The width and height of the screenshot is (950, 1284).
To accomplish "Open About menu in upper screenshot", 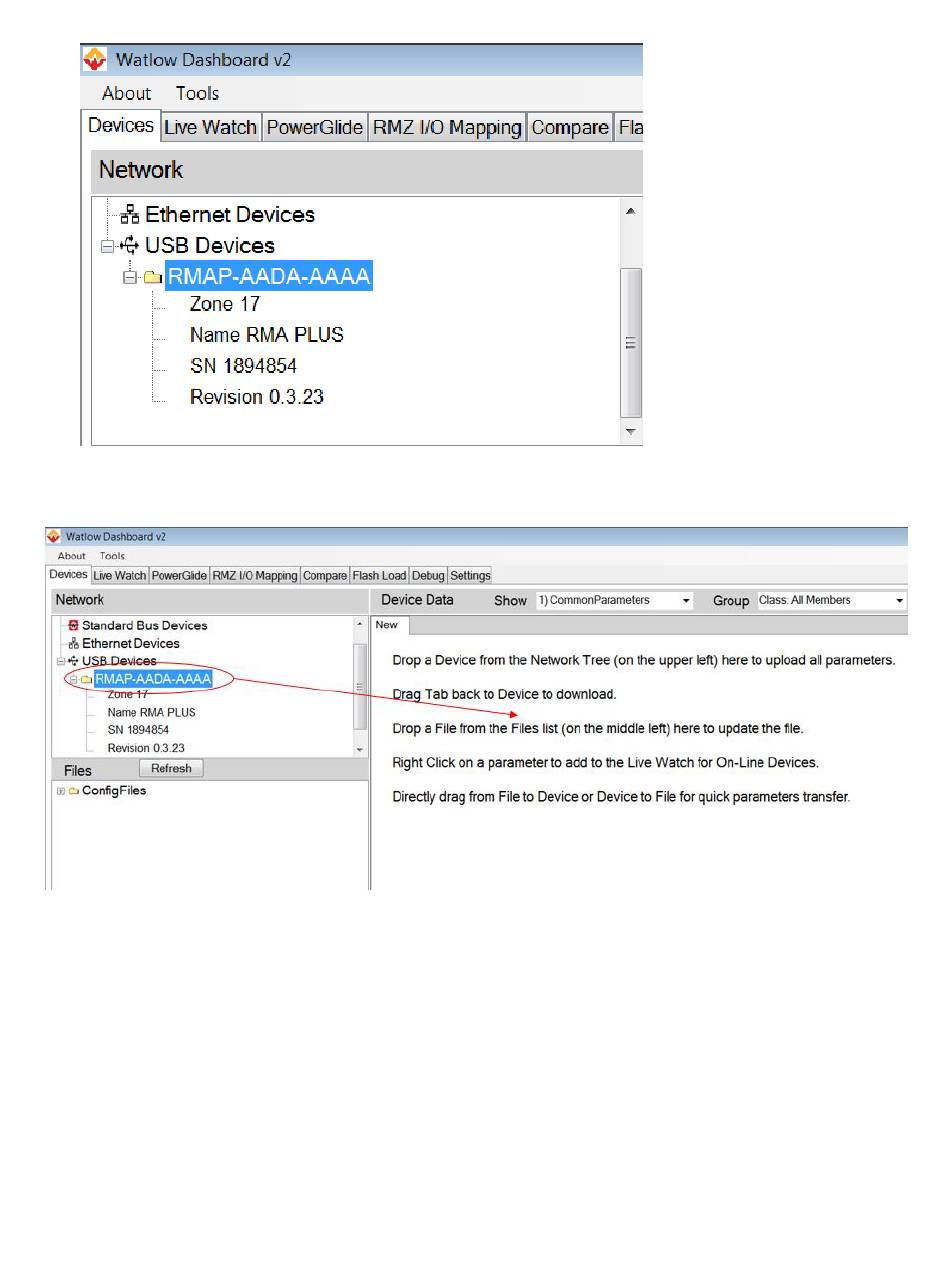I will 126,93.
